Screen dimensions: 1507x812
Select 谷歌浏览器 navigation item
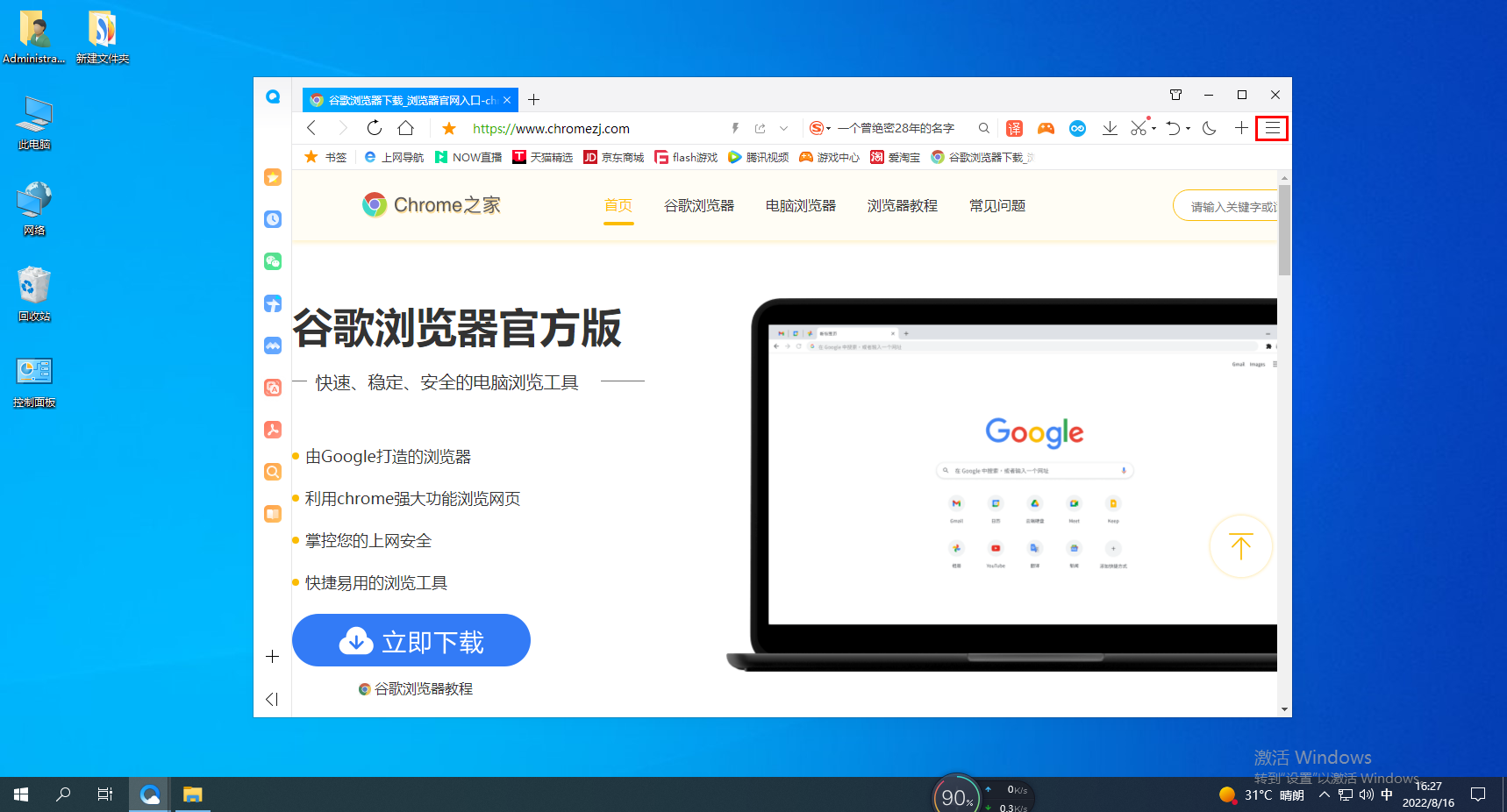point(699,205)
